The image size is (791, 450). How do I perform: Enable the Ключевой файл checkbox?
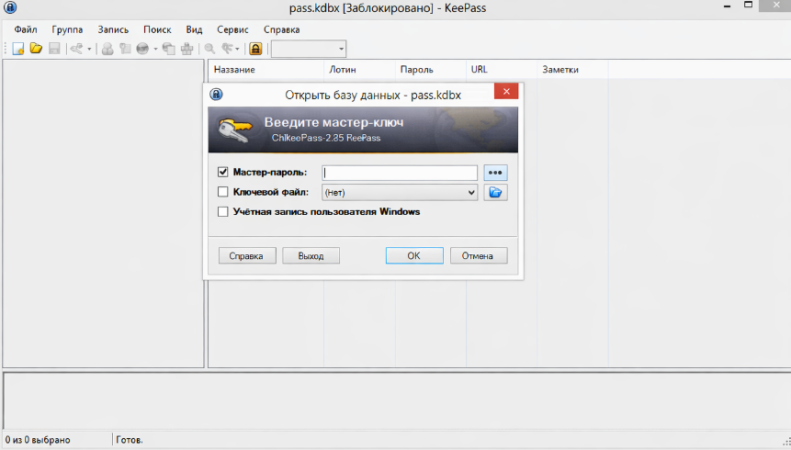[x=223, y=192]
